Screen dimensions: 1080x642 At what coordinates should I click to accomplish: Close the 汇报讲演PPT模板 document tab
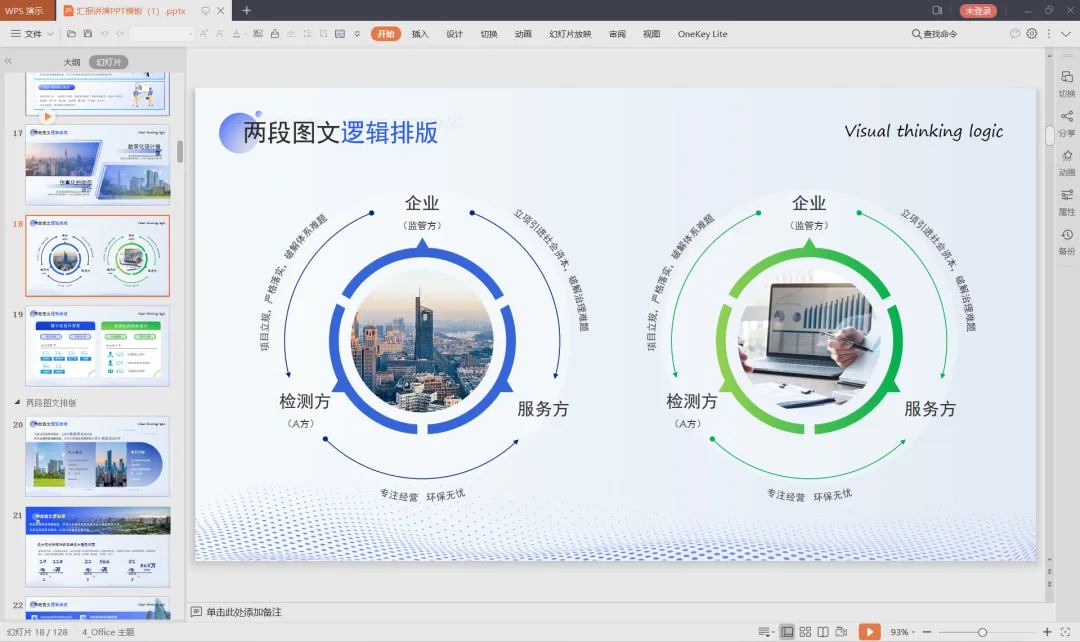(x=220, y=10)
